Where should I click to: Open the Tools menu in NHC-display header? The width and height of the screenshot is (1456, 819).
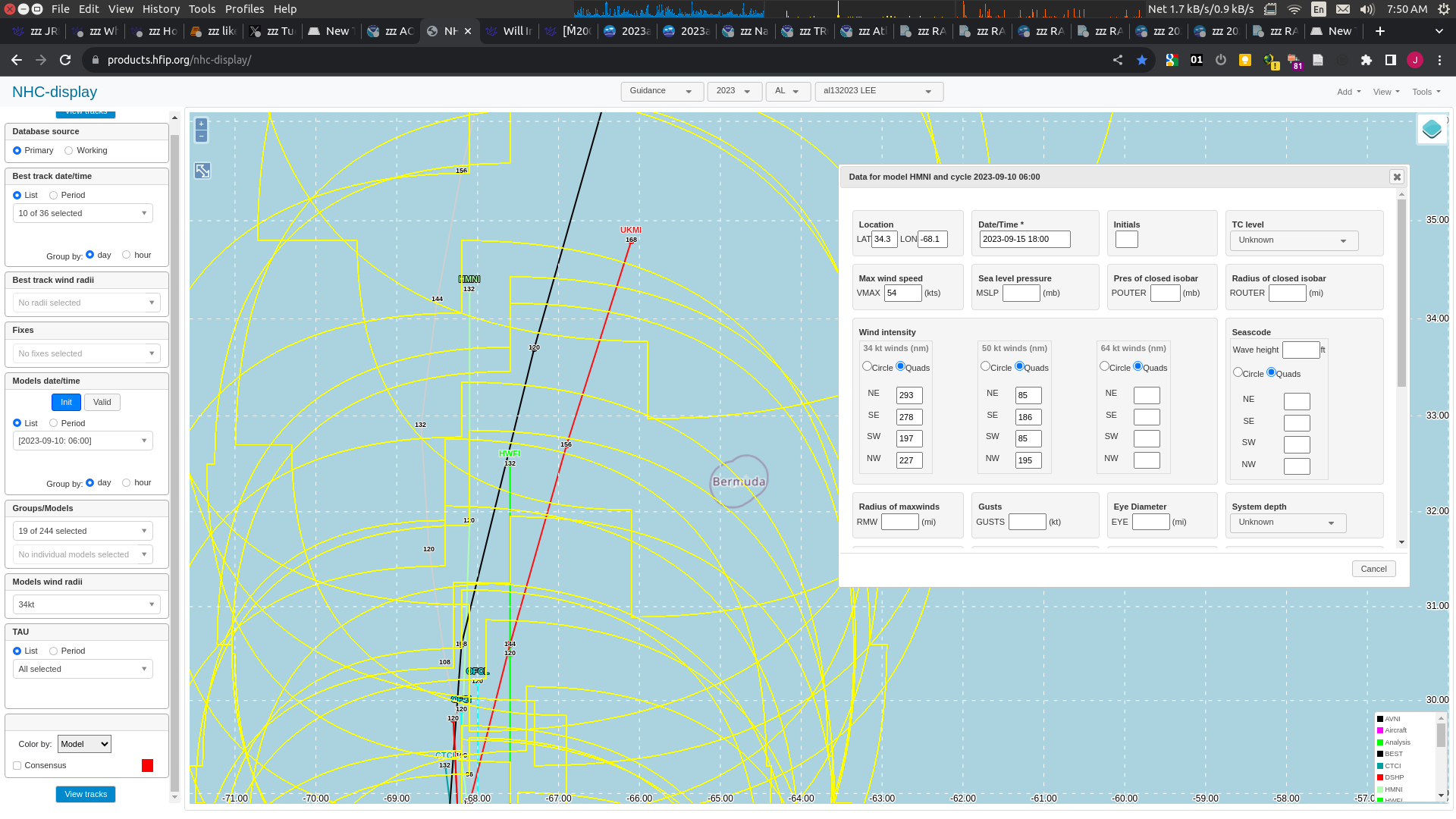[1426, 92]
